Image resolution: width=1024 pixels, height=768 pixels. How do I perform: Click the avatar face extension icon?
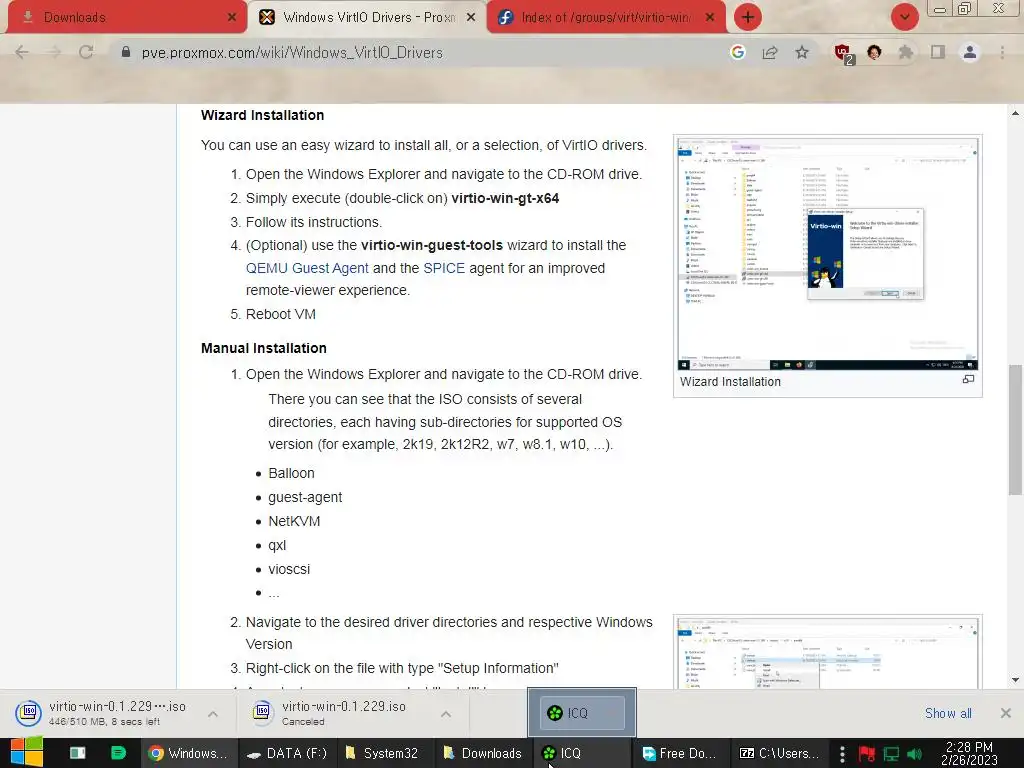pyautogui.click(x=874, y=52)
